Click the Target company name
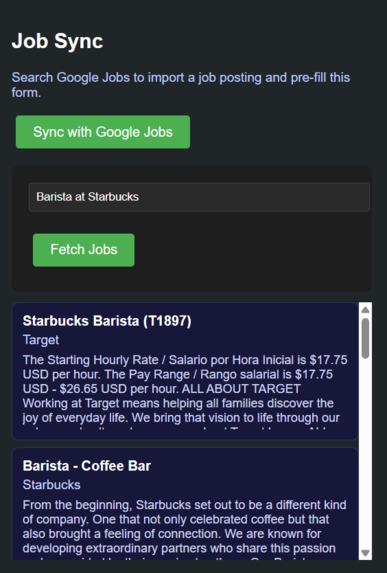This screenshot has width=387, height=573. (x=41, y=340)
